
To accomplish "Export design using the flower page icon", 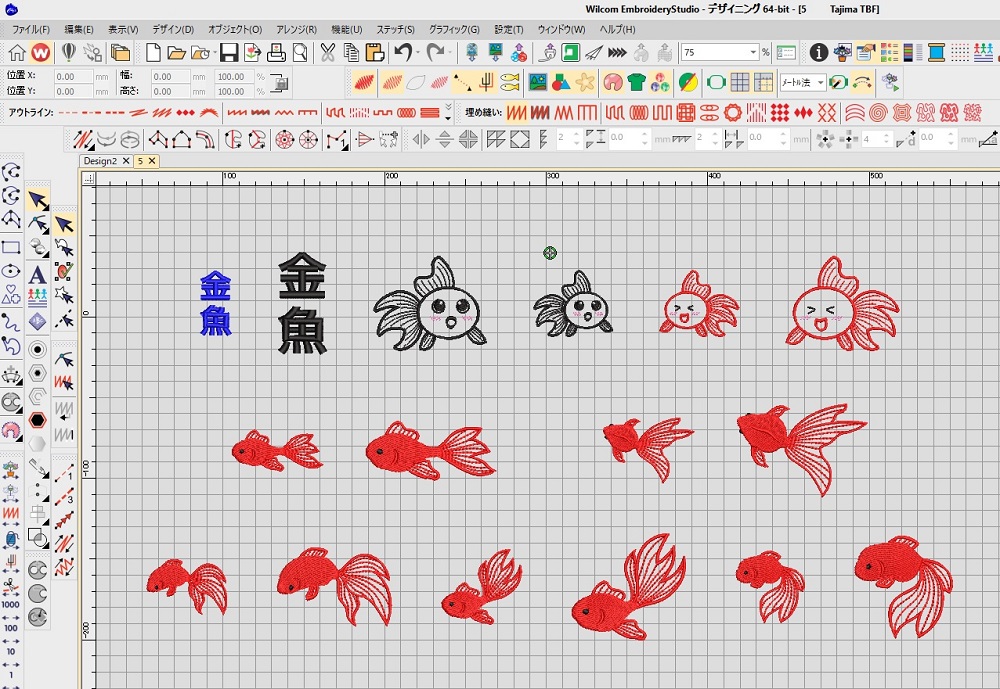I will [x=253, y=52].
